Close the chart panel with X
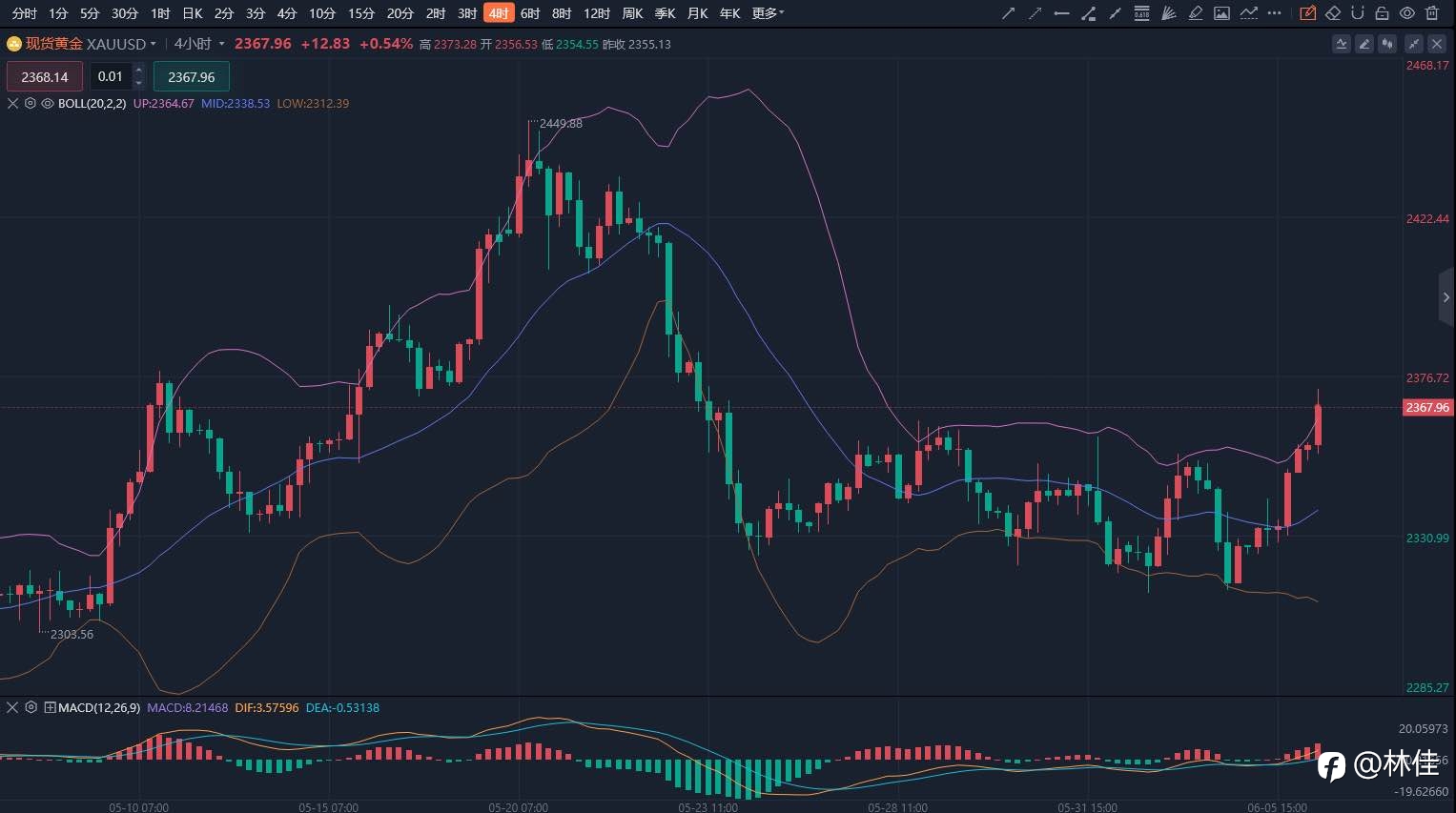1456x813 pixels. 1437,44
